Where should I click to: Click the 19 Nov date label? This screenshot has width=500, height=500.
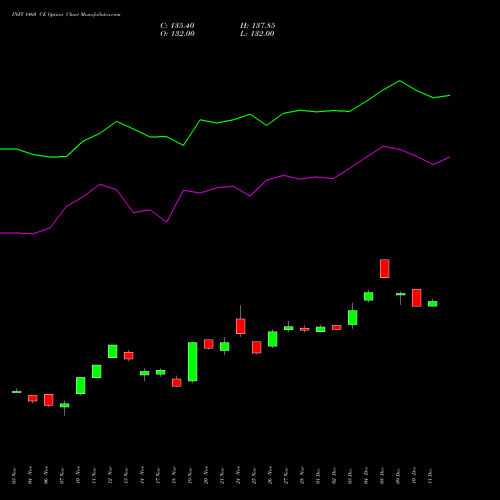pyautogui.click(x=190, y=476)
